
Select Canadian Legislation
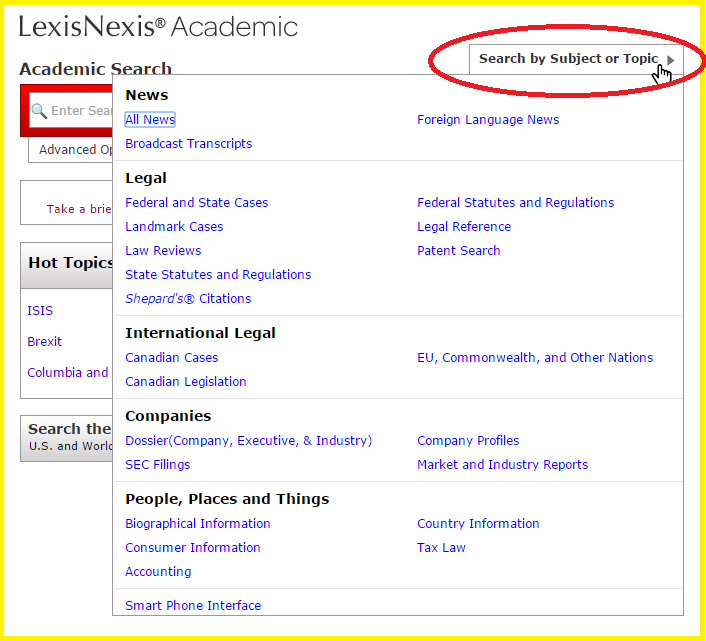click(186, 382)
